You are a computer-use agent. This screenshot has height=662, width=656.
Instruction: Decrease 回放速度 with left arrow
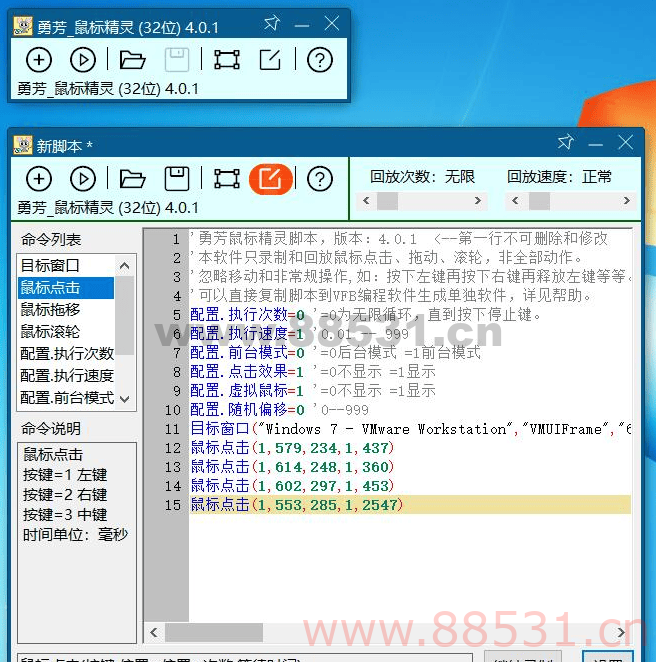pos(515,201)
